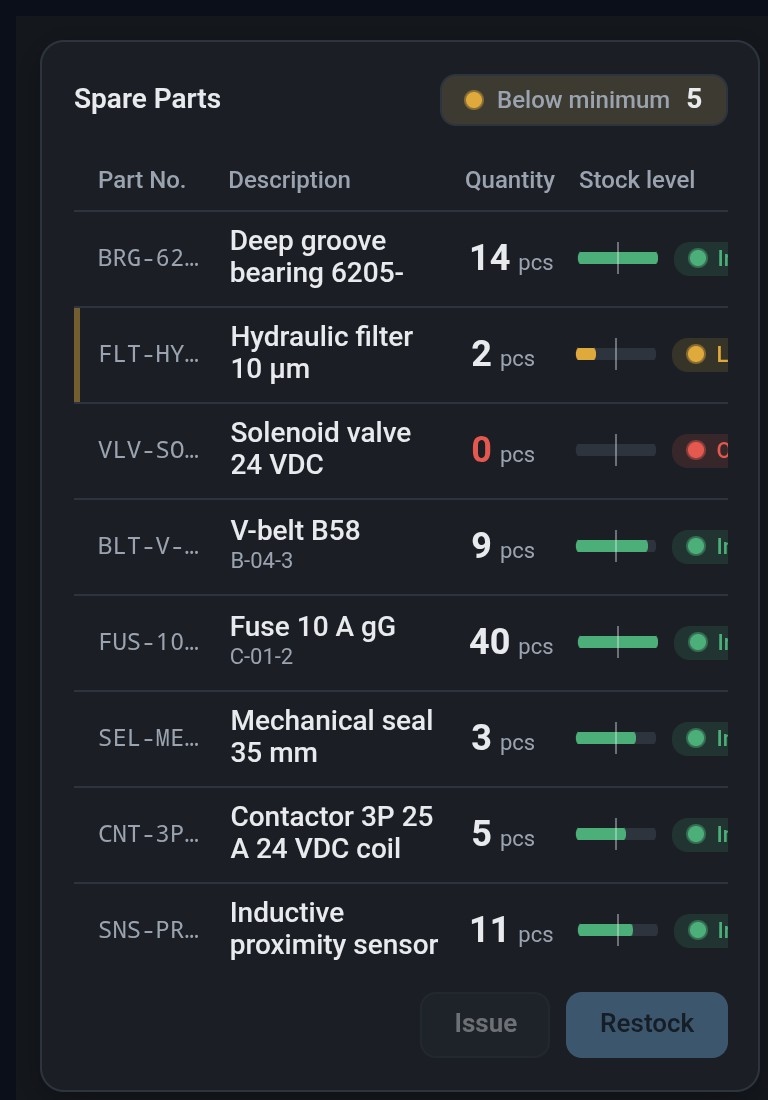Click the SNS-PR part number cell
This screenshot has width=768, height=1100.
(149, 930)
